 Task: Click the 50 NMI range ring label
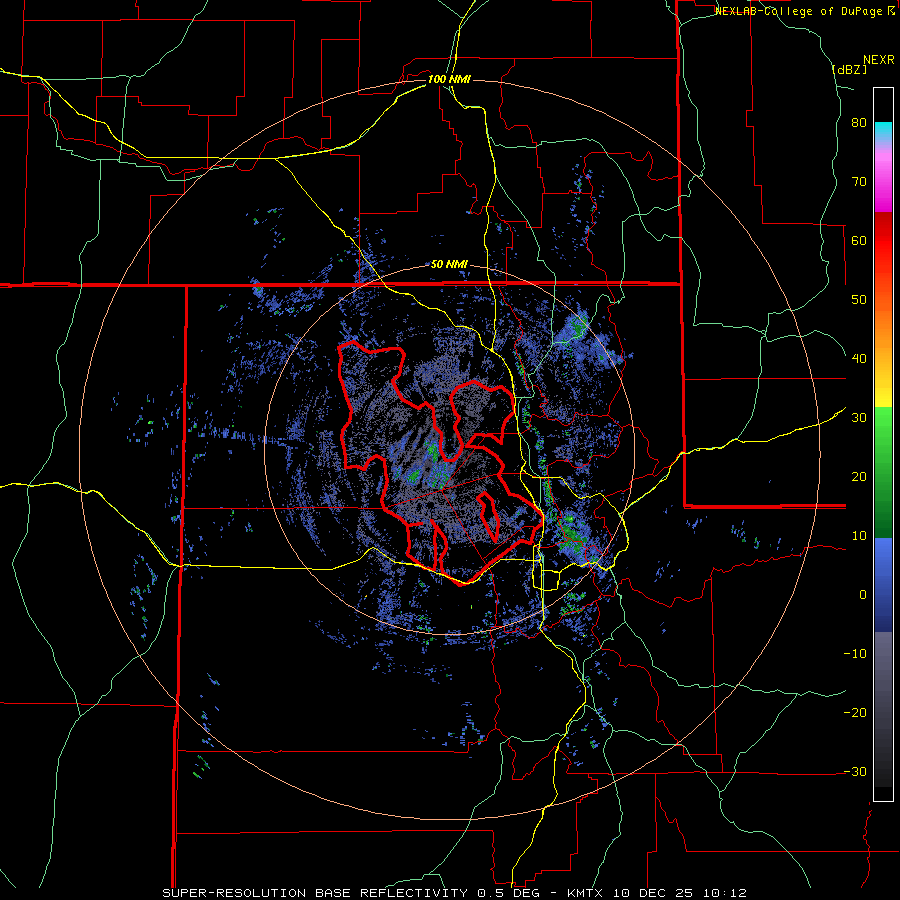tap(449, 265)
